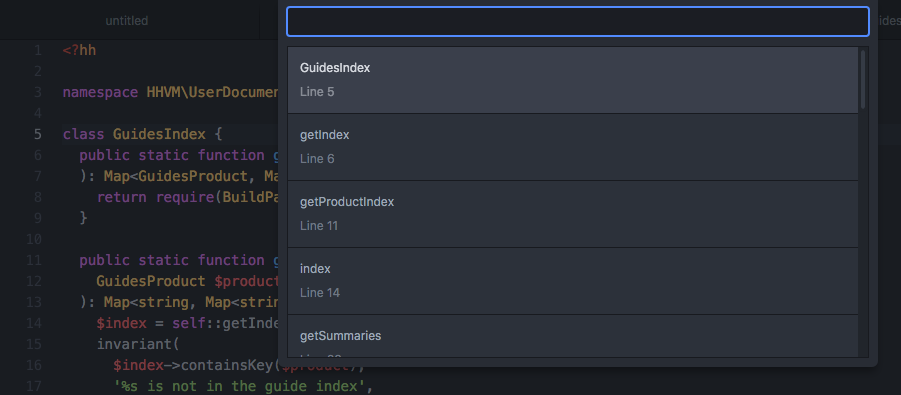The height and width of the screenshot is (395, 901).
Task: Place cursor on the <?hh opening tag
Action: (x=79, y=51)
